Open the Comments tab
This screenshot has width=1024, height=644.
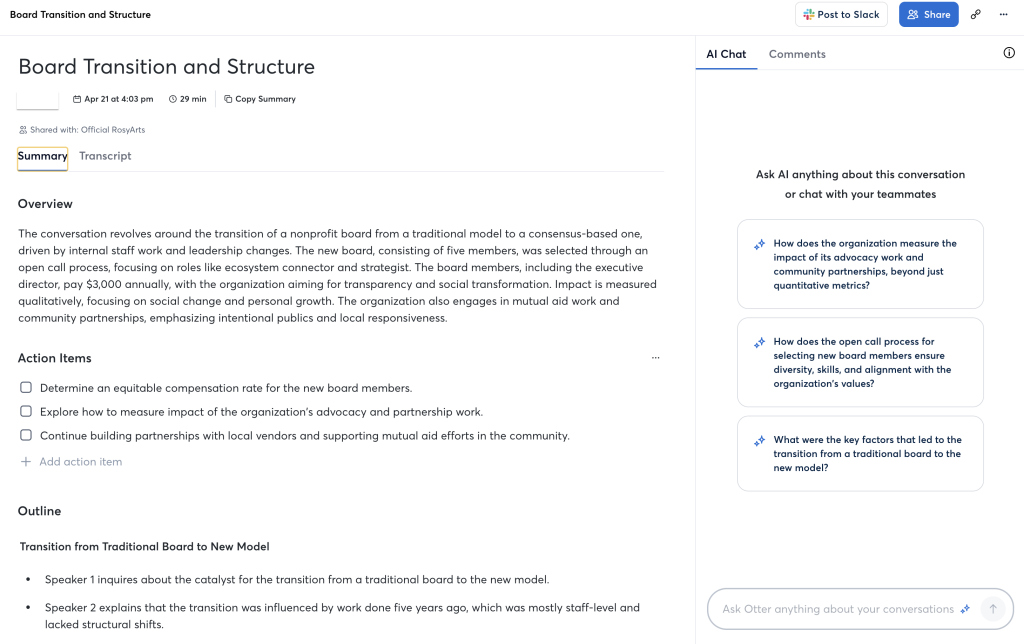(x=797, y=54)
